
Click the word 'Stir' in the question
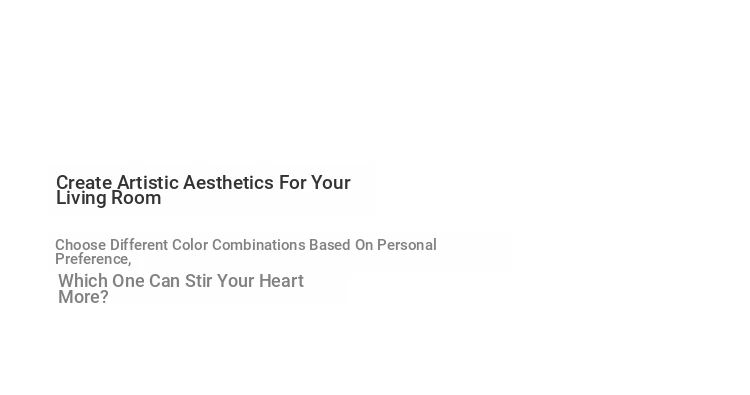coord(198,281)
